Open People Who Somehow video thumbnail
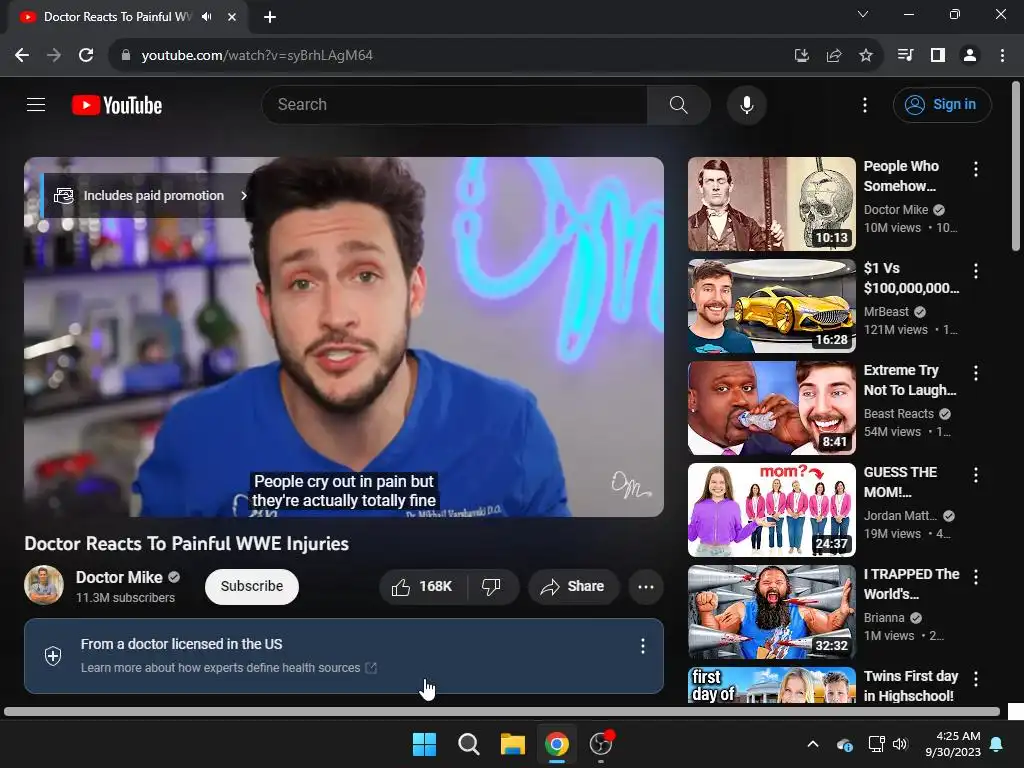The width and height of the screenshot is (1024, 768). pyautogui.click(x=771, y=204)
